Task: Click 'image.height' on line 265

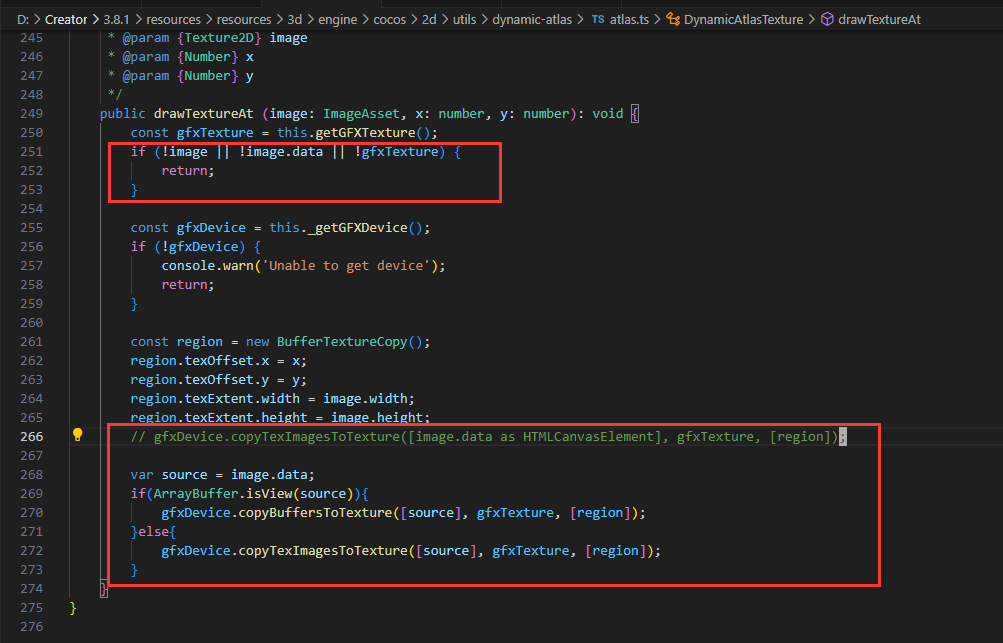Action: click(x=377, y=418)
